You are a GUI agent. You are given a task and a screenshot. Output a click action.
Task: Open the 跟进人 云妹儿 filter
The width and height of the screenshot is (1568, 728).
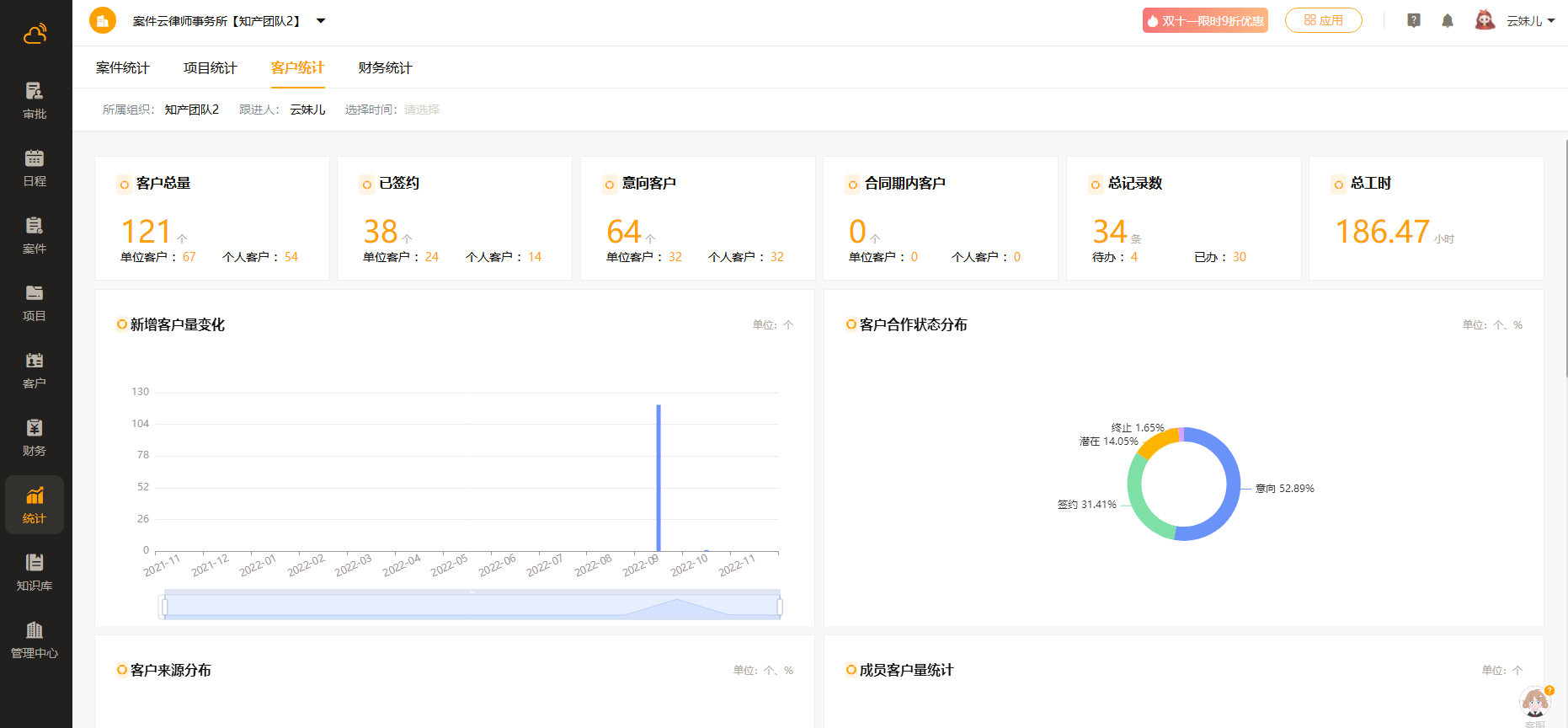point(307,110)
